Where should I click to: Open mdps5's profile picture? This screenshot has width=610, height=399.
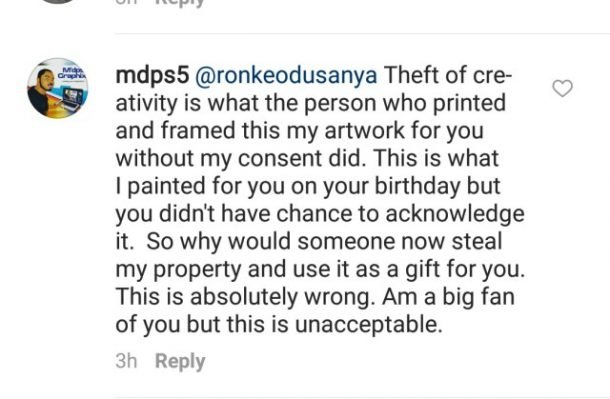pyautogui.click(x=58, y=88)
